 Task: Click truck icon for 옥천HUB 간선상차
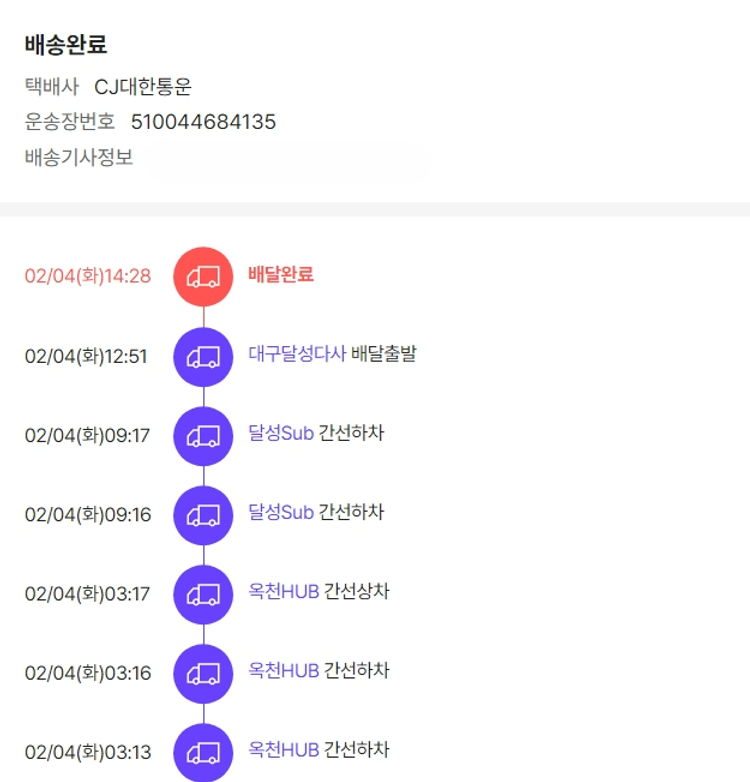pos(203,594)
